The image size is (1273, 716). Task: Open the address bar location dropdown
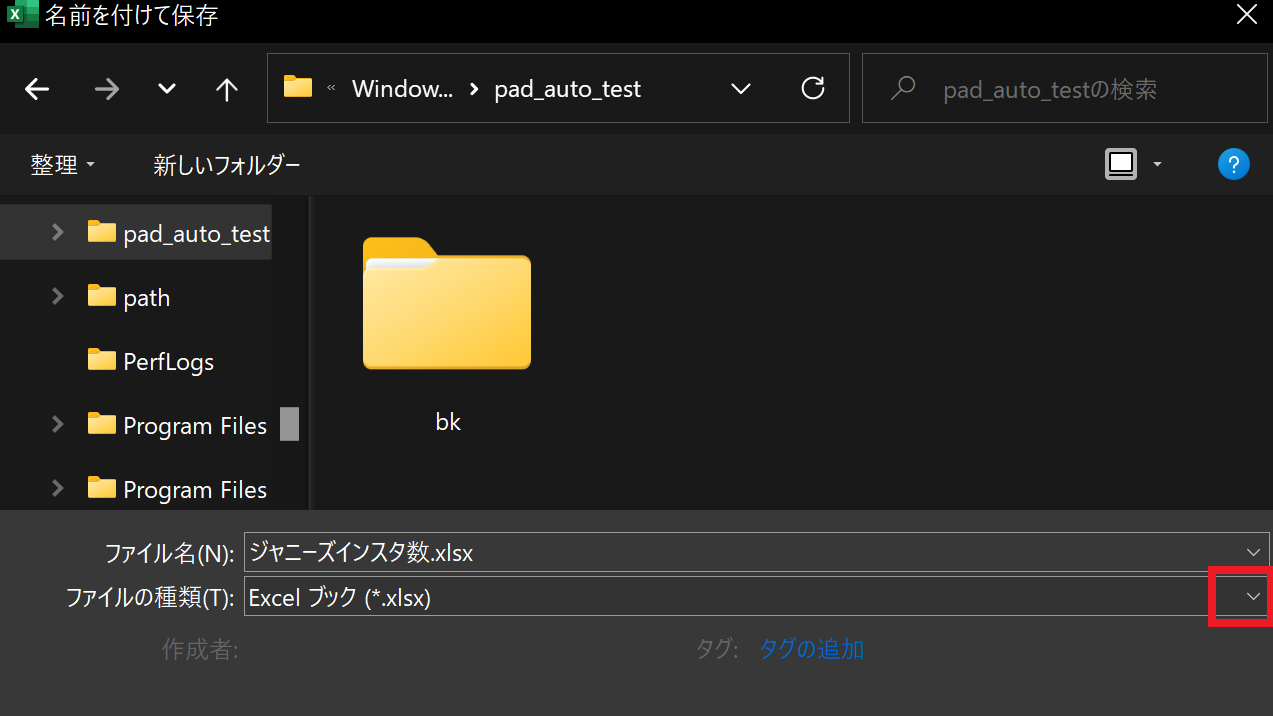click(x=740, y=89)
